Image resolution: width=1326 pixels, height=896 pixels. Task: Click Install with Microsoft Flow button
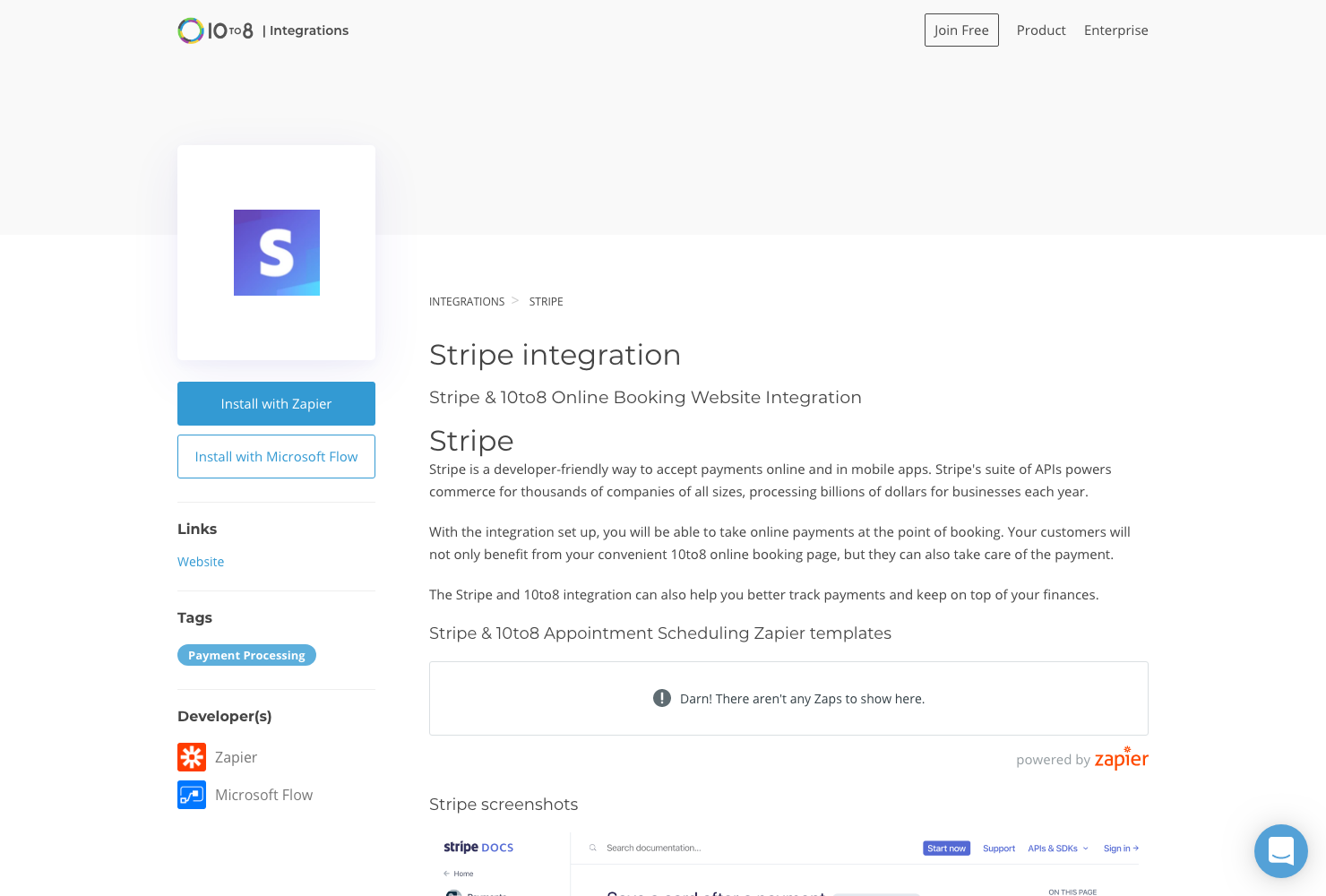pyautogui.click(x=276, y=456)
